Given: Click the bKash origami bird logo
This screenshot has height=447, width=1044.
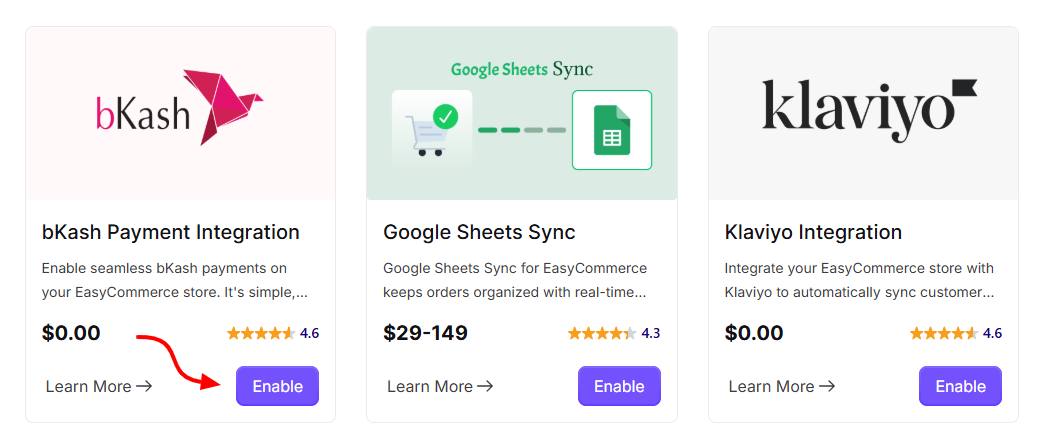Looking at the screenshot, I should pos(222,107).
